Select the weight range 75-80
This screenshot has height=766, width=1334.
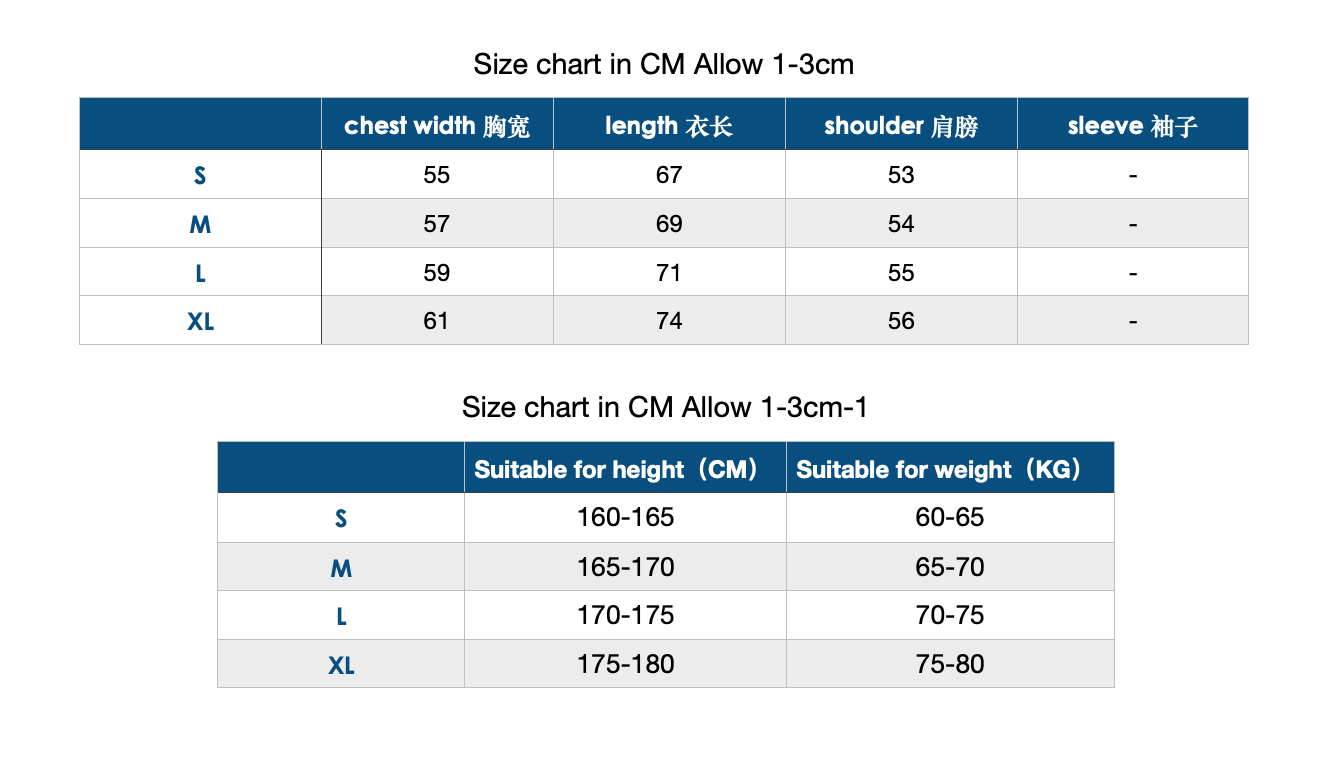tap(950, 664)
